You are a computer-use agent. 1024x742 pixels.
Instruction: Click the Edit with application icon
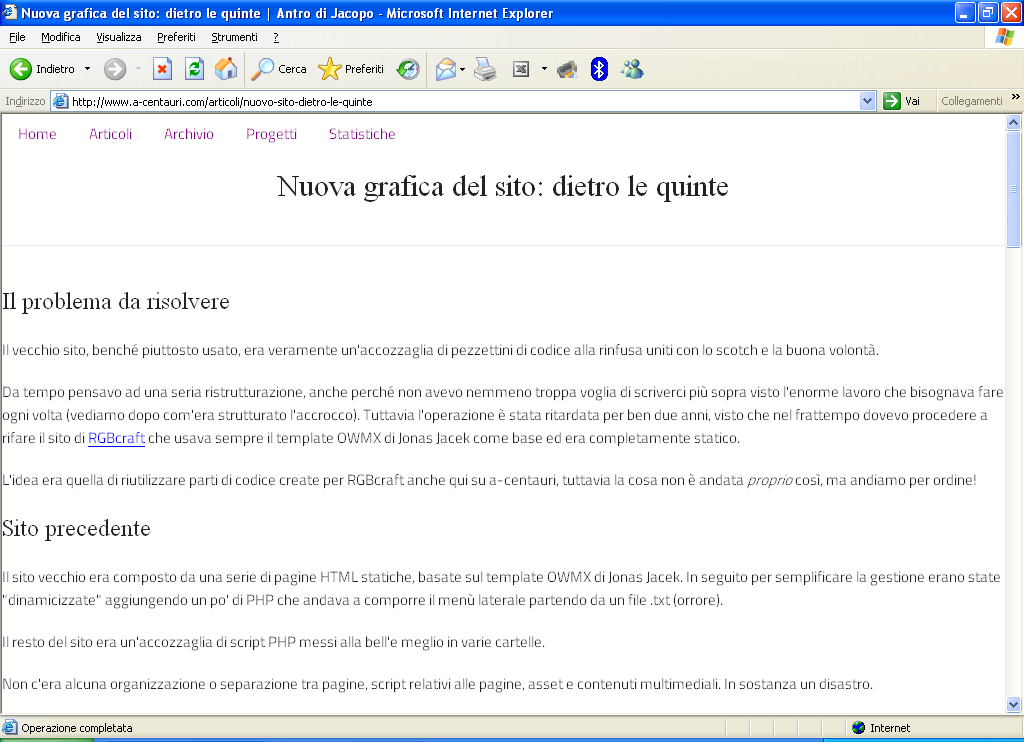click(x=520, y=69)
